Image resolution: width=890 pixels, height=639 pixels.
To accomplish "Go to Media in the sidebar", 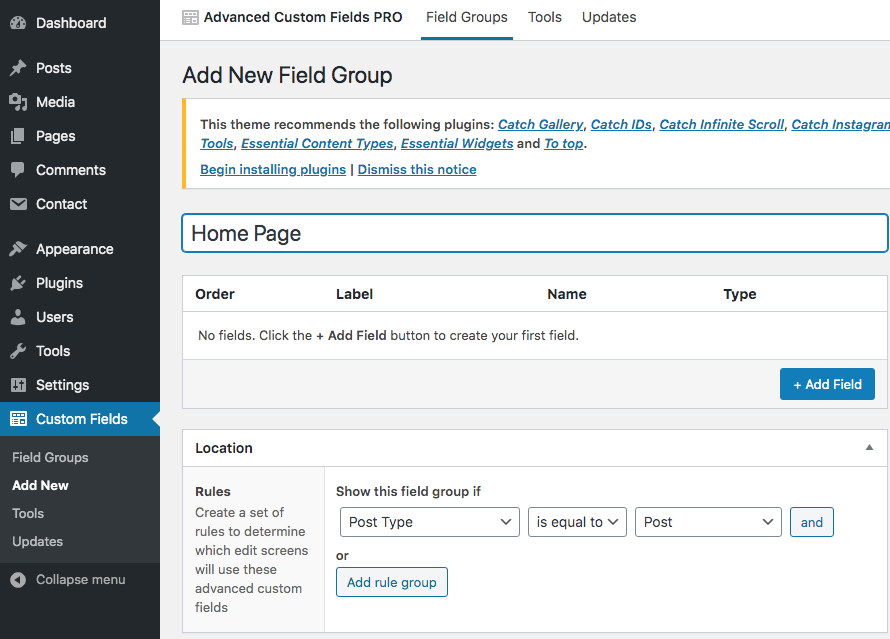I will [56, 102].
